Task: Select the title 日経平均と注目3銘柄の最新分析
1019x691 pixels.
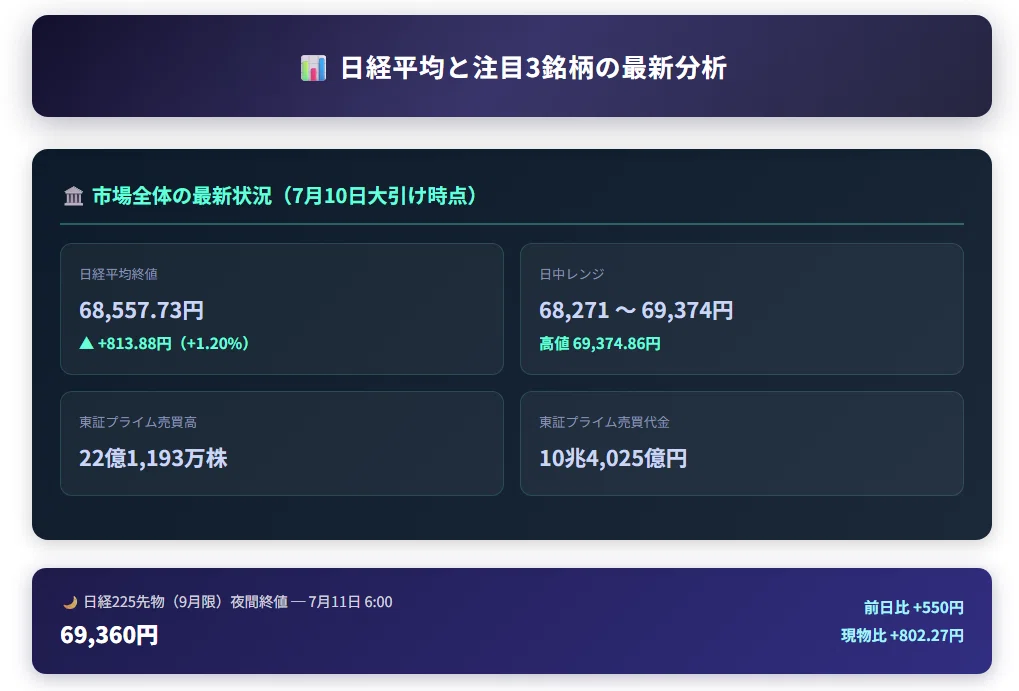Action: (x=533, y=68)
